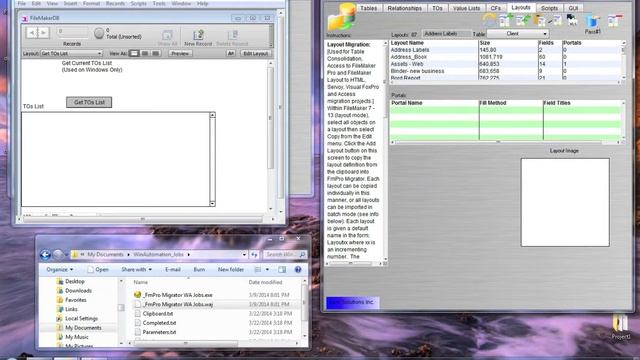The height and width of the screenshot is (360, 640).
Task: Click the yellow refresh arc icon in Layouts toolbar
Action: click(489, 19)
